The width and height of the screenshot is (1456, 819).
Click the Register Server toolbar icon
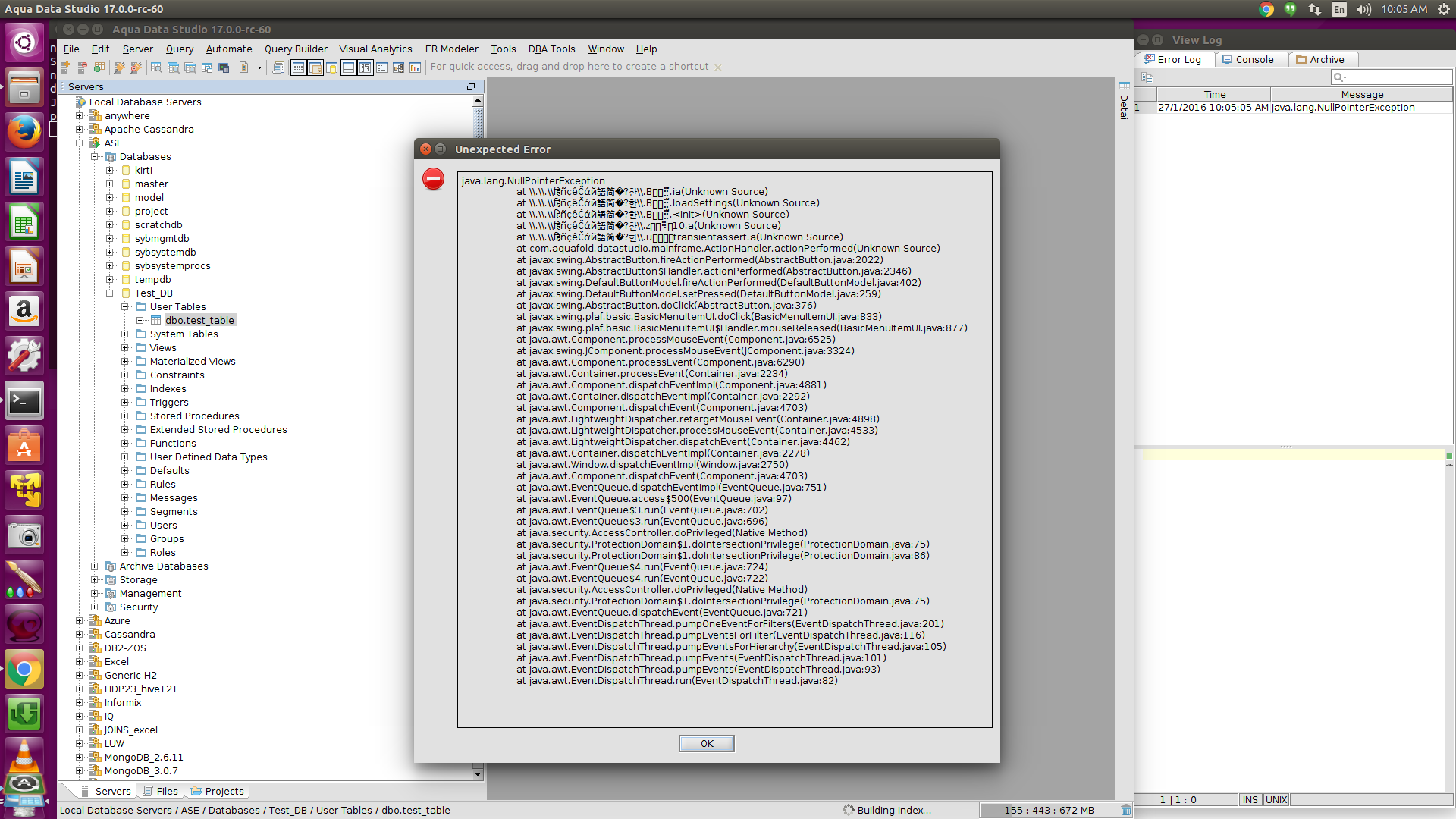(66, 67)
